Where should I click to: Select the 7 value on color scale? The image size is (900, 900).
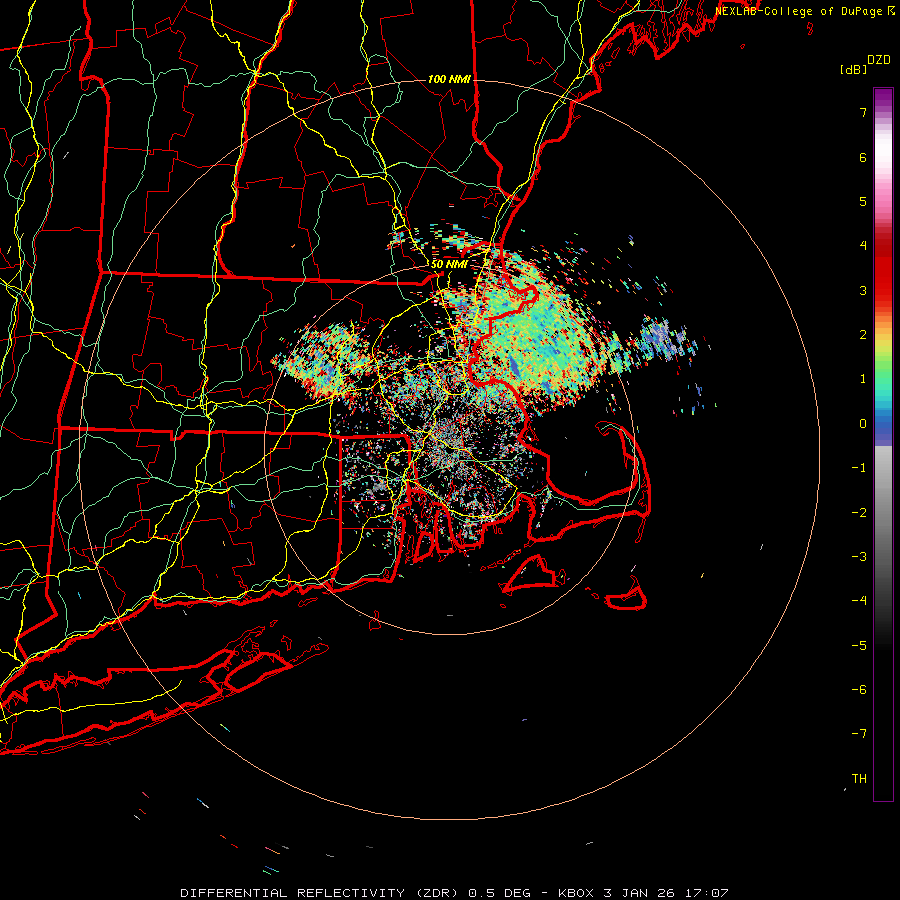[863, 112]
